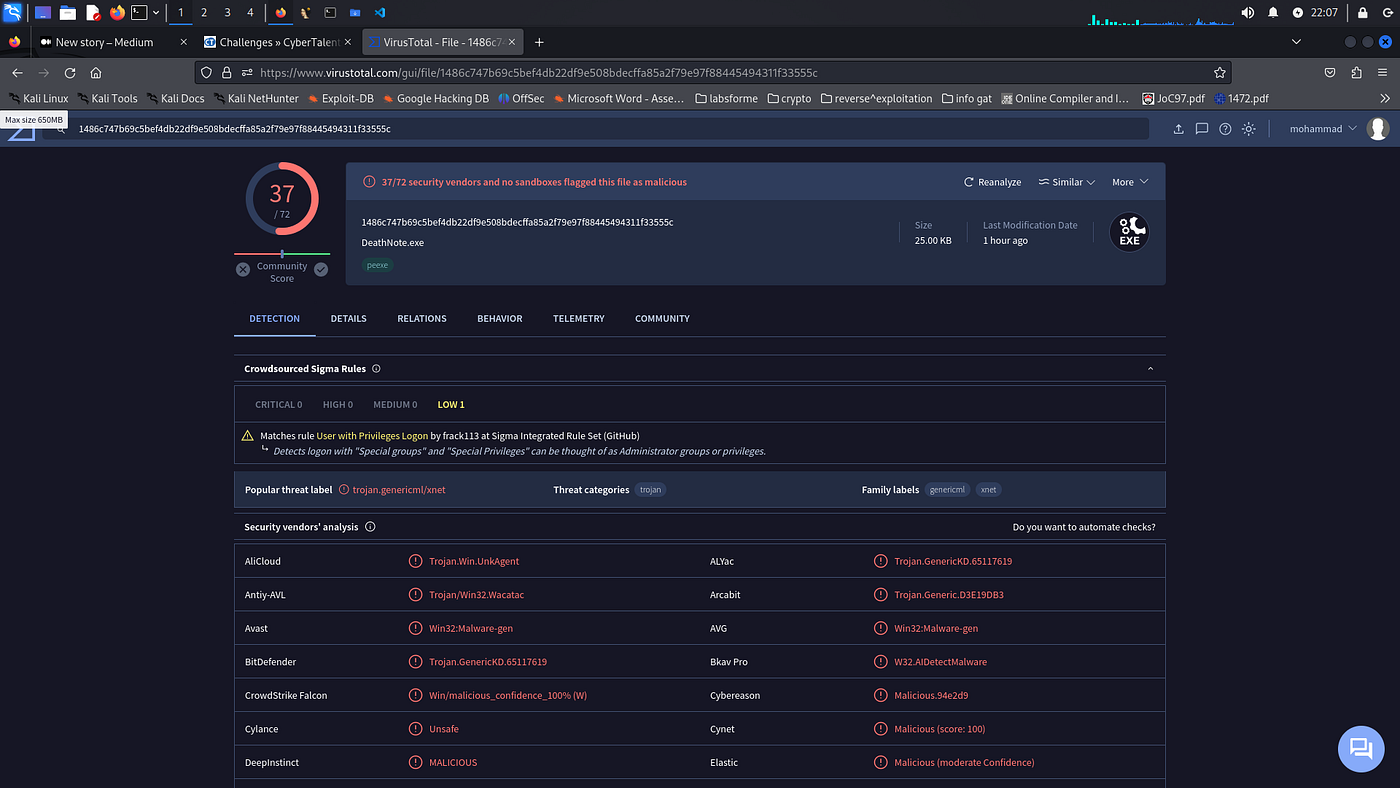Click the upload file icon in VirusTotal header
The image size is (1400, 788).
point(1178,129)
